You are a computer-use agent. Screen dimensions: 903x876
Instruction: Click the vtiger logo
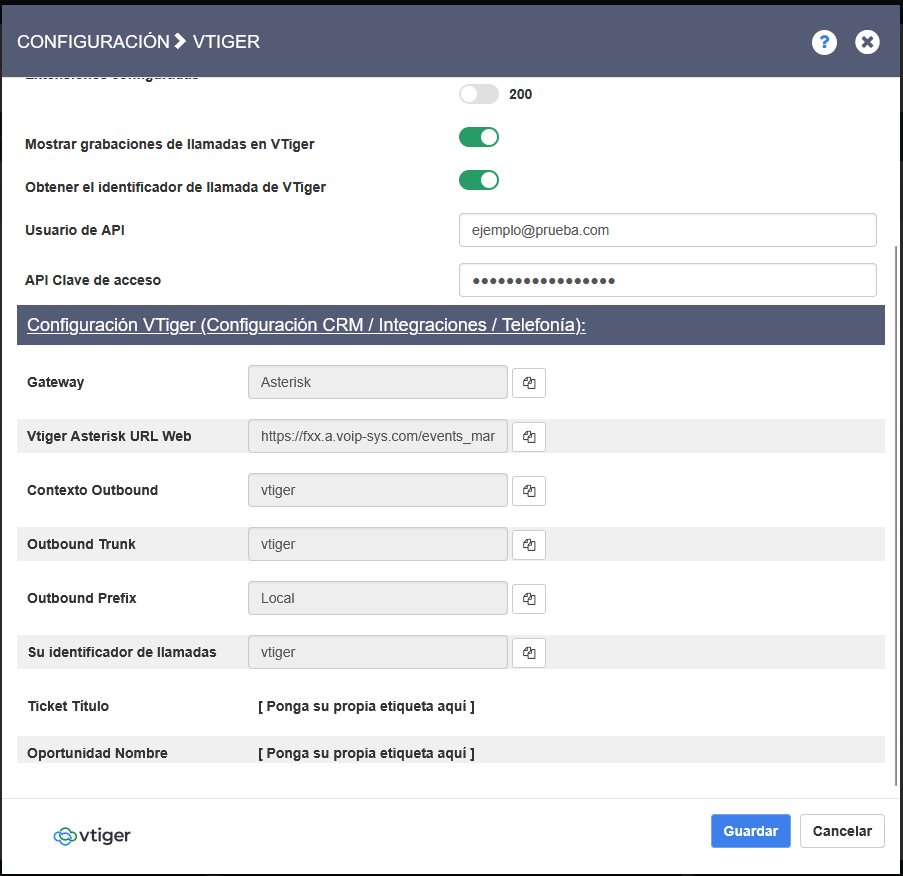coord(92,835)
